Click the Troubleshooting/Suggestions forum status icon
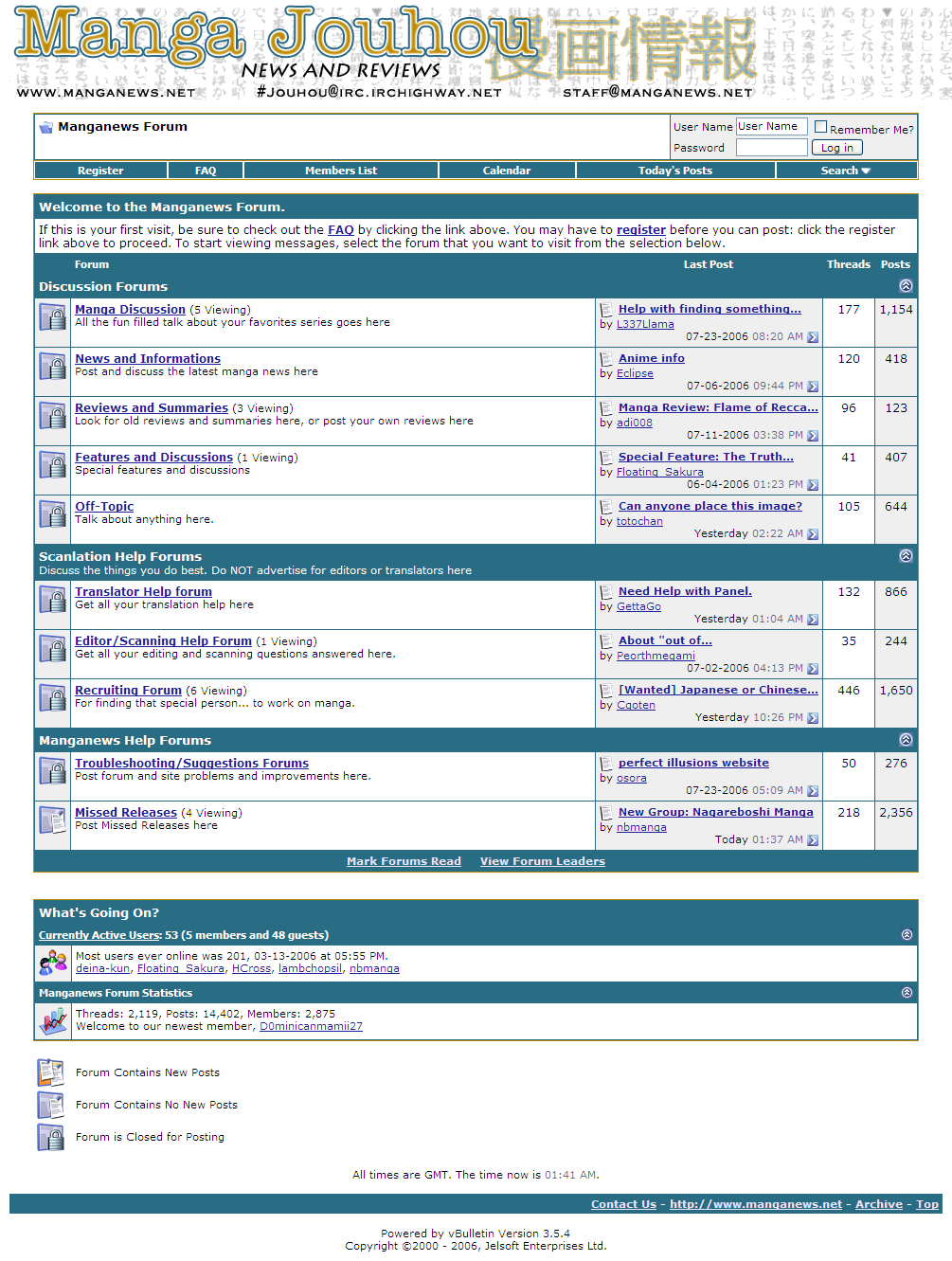This screenshot has height=1261, width=952. (52, 770)
